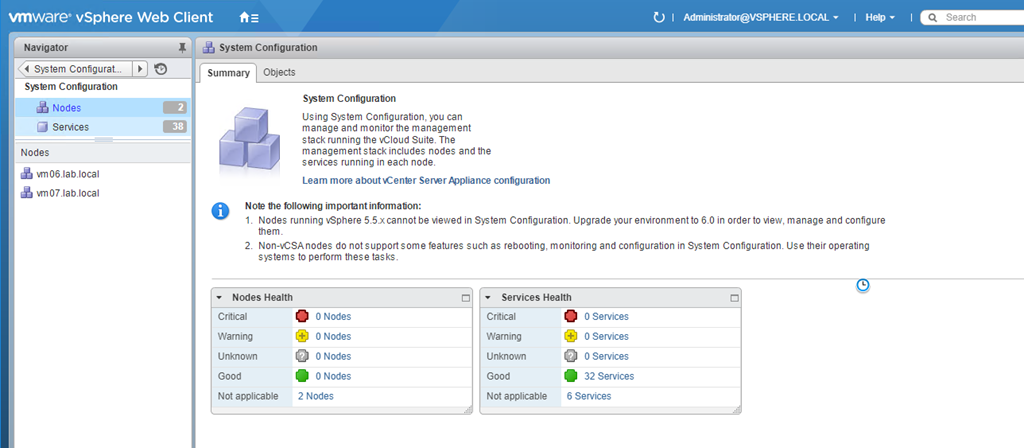Image resolution: width=1024 pixels, height=448 pixels.
Task: Open Learn more about vCenter Server Appliance link
Action: [x=425, y=181]
